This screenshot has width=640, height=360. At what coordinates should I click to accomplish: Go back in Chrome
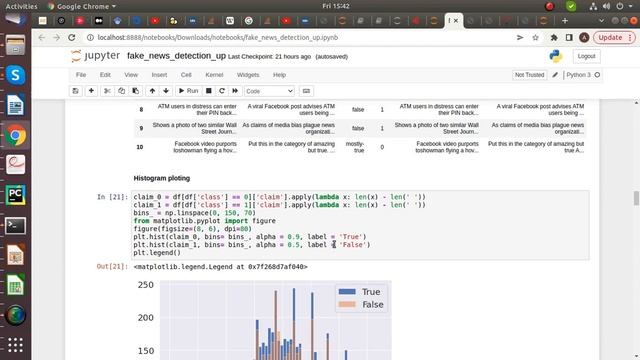[x=42, y=38]
